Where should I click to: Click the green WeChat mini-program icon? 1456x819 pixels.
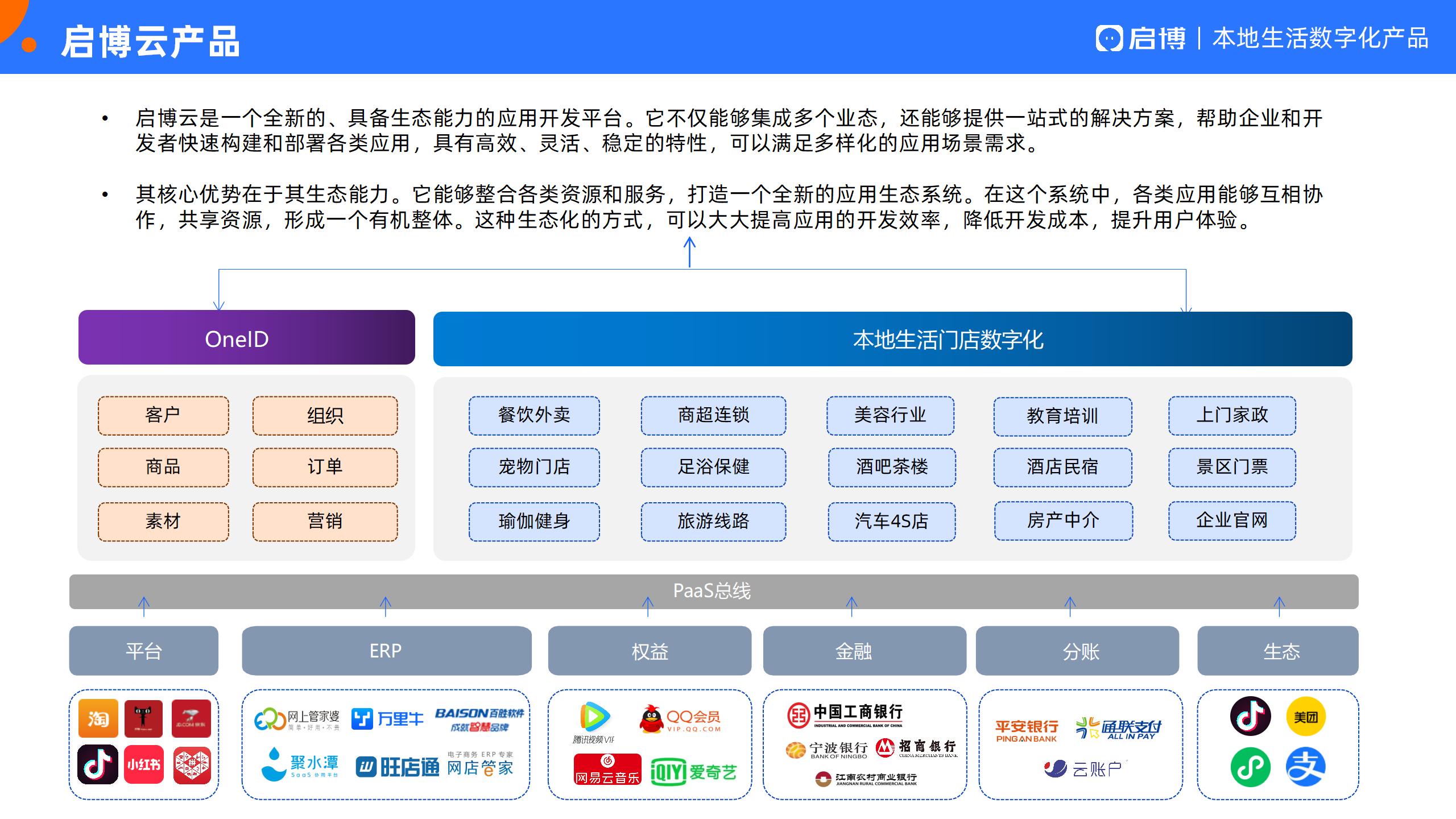pyautogui.click(x=1250, y=767)
